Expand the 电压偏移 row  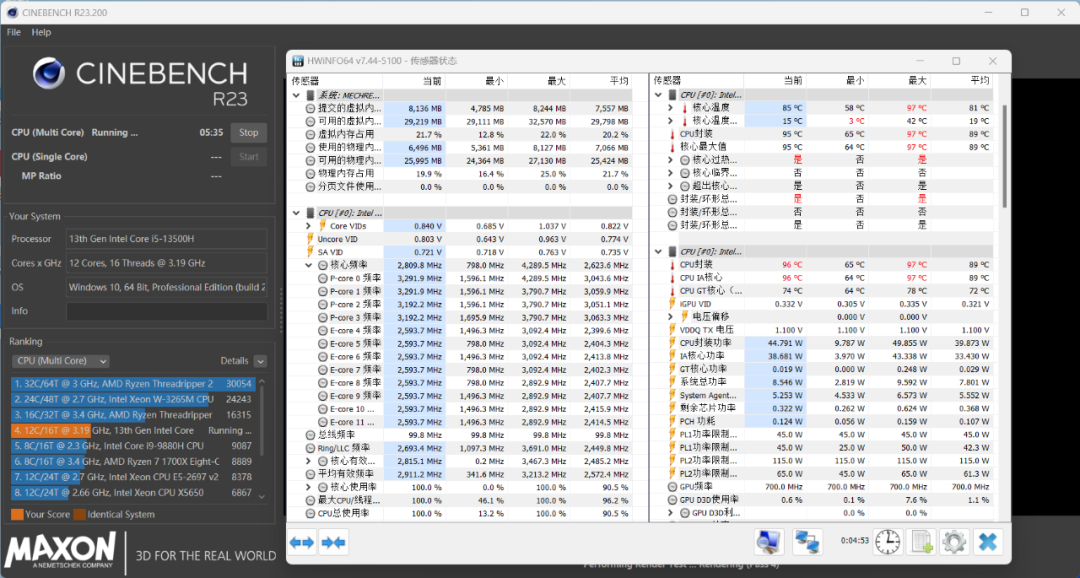point(670,317)
